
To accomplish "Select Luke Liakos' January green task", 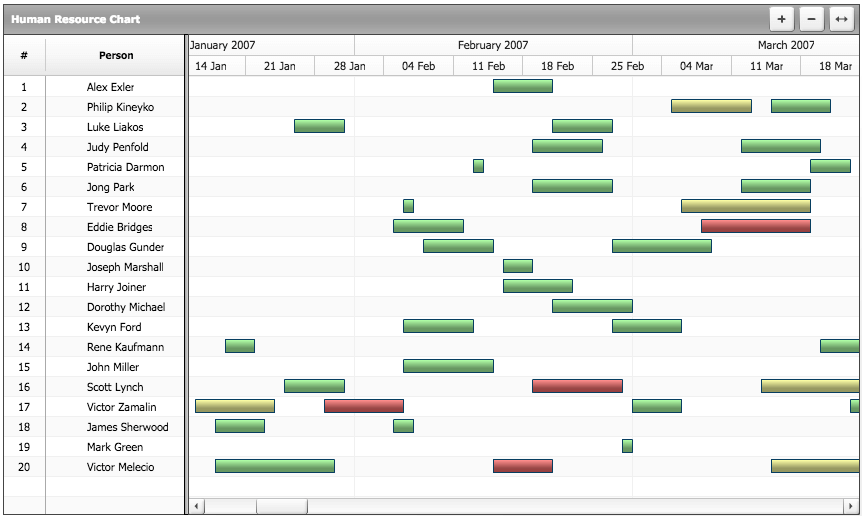I will coord(319,126).
